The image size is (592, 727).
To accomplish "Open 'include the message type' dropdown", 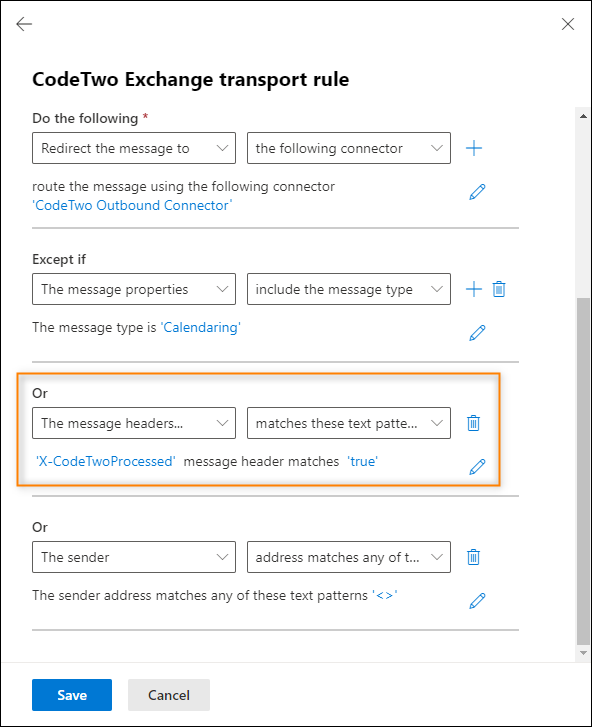I will [x=349, y=289].
